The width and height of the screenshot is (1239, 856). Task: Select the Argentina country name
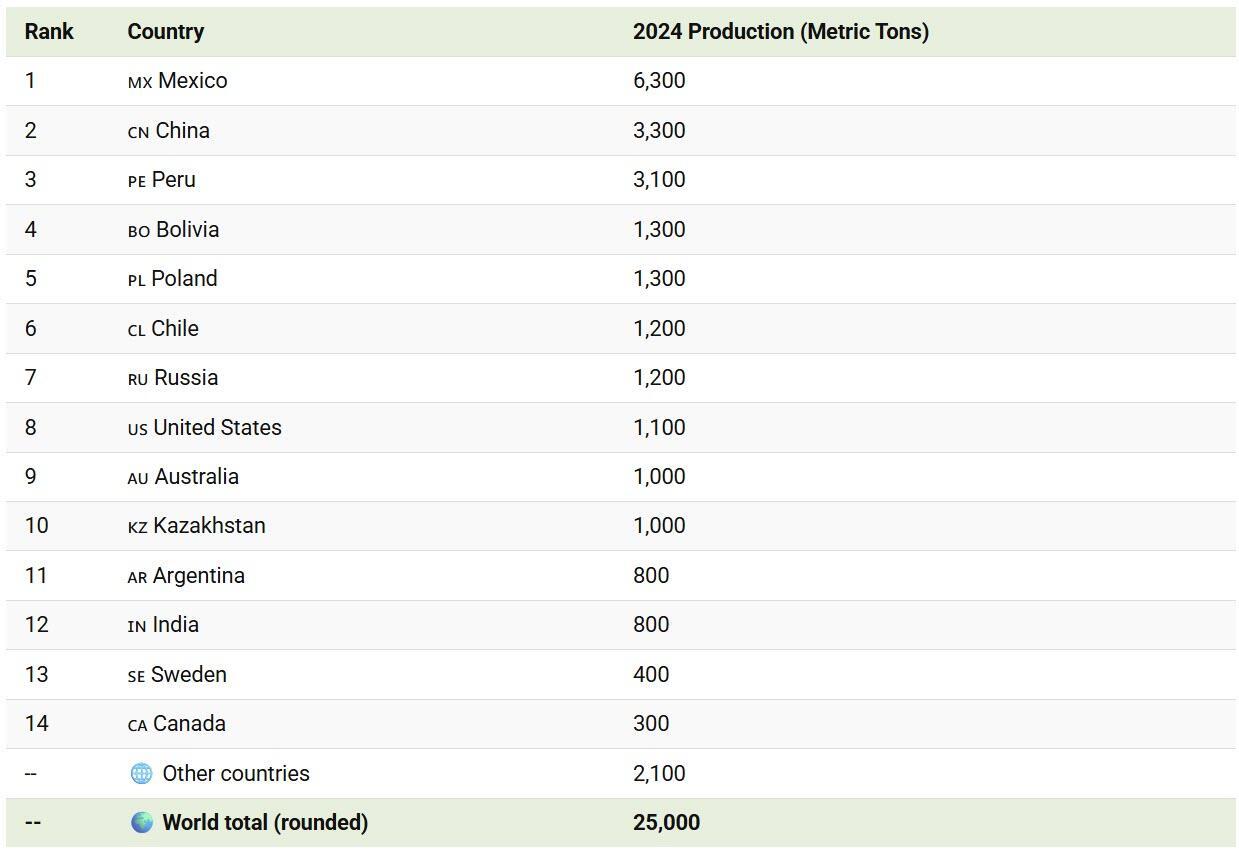(x=199, y=575)
